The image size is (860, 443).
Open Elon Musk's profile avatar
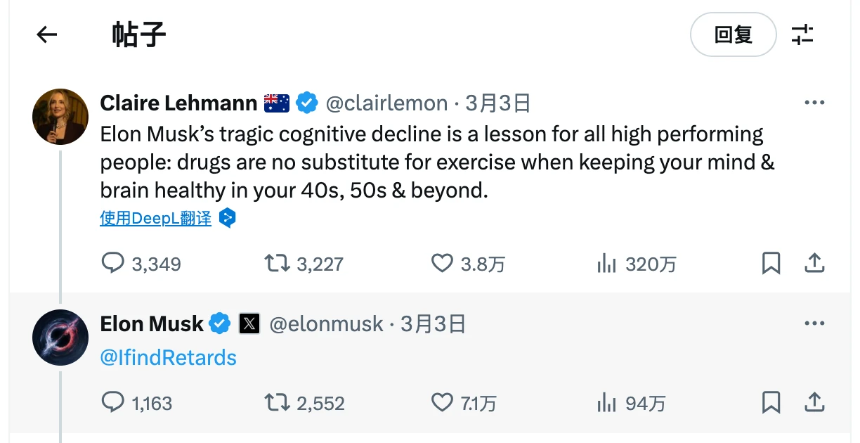point(61,337)
